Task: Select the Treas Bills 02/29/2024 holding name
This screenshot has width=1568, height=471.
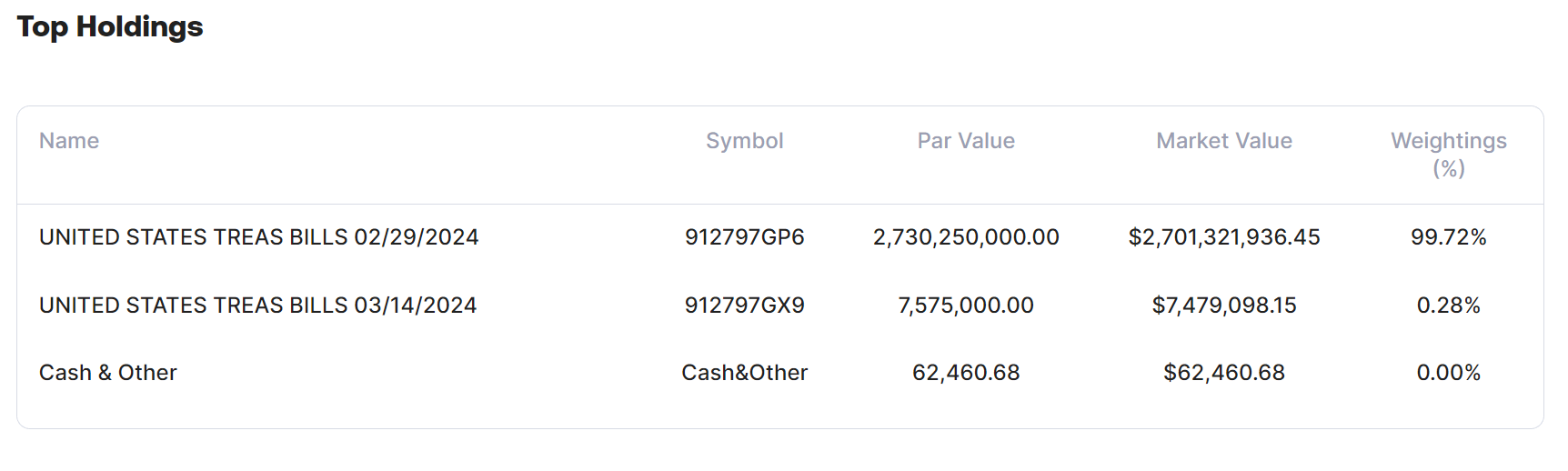Action: tap(258, 237)
